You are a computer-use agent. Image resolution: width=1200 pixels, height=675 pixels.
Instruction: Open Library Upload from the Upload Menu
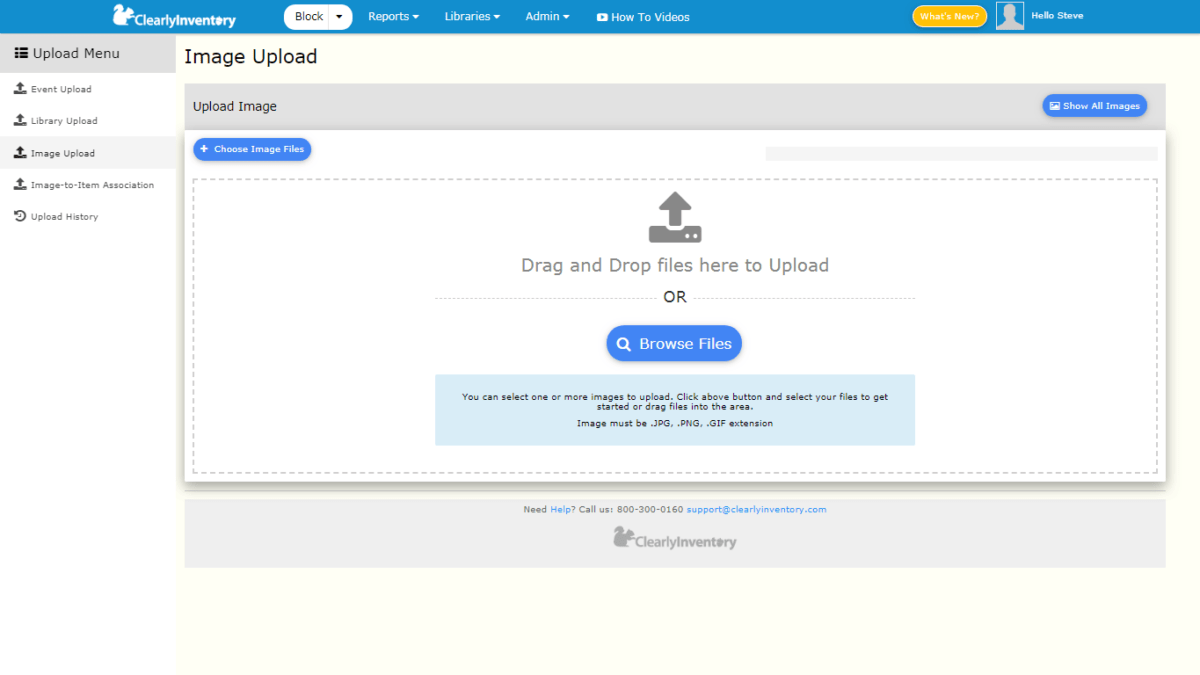[x=62, y=120]
